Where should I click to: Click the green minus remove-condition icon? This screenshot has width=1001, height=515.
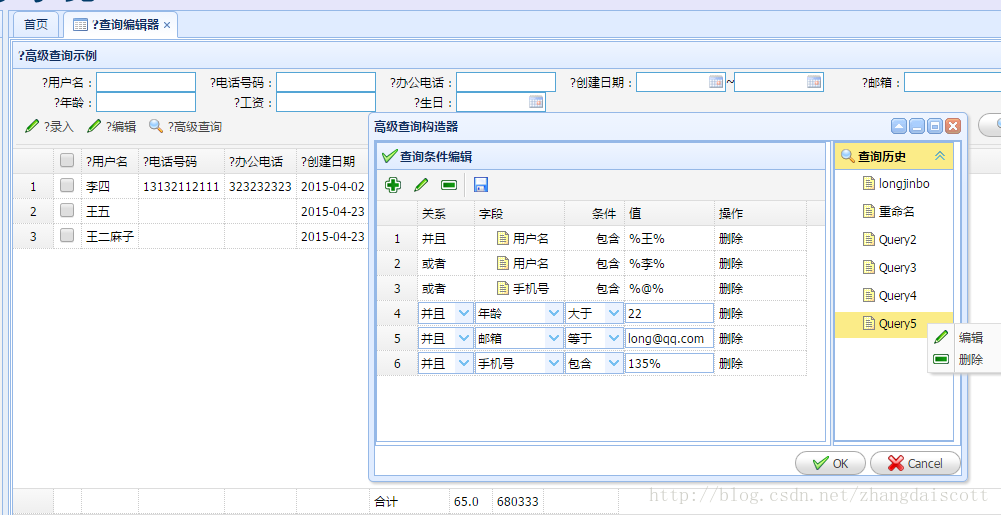pyautogui.click(x=449, y=185)
